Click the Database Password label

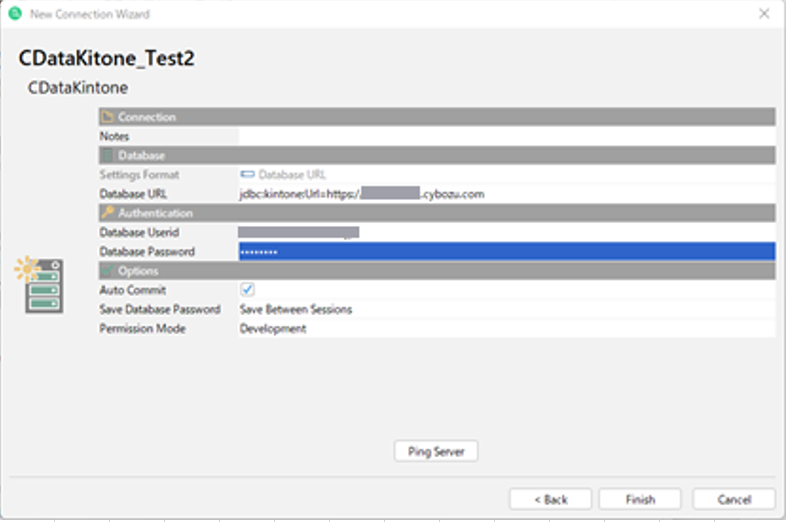[147, 251]
